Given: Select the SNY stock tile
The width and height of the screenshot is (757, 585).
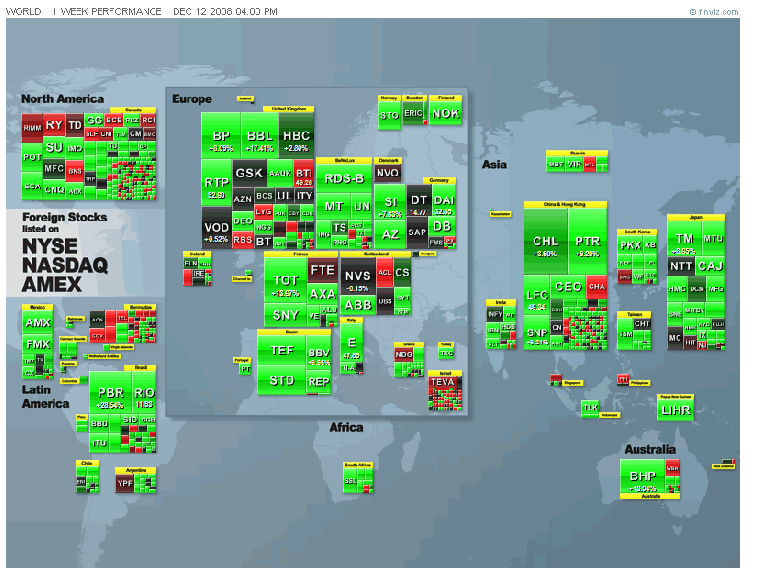Looking at the screenshot, I should [x=285, y=315].
